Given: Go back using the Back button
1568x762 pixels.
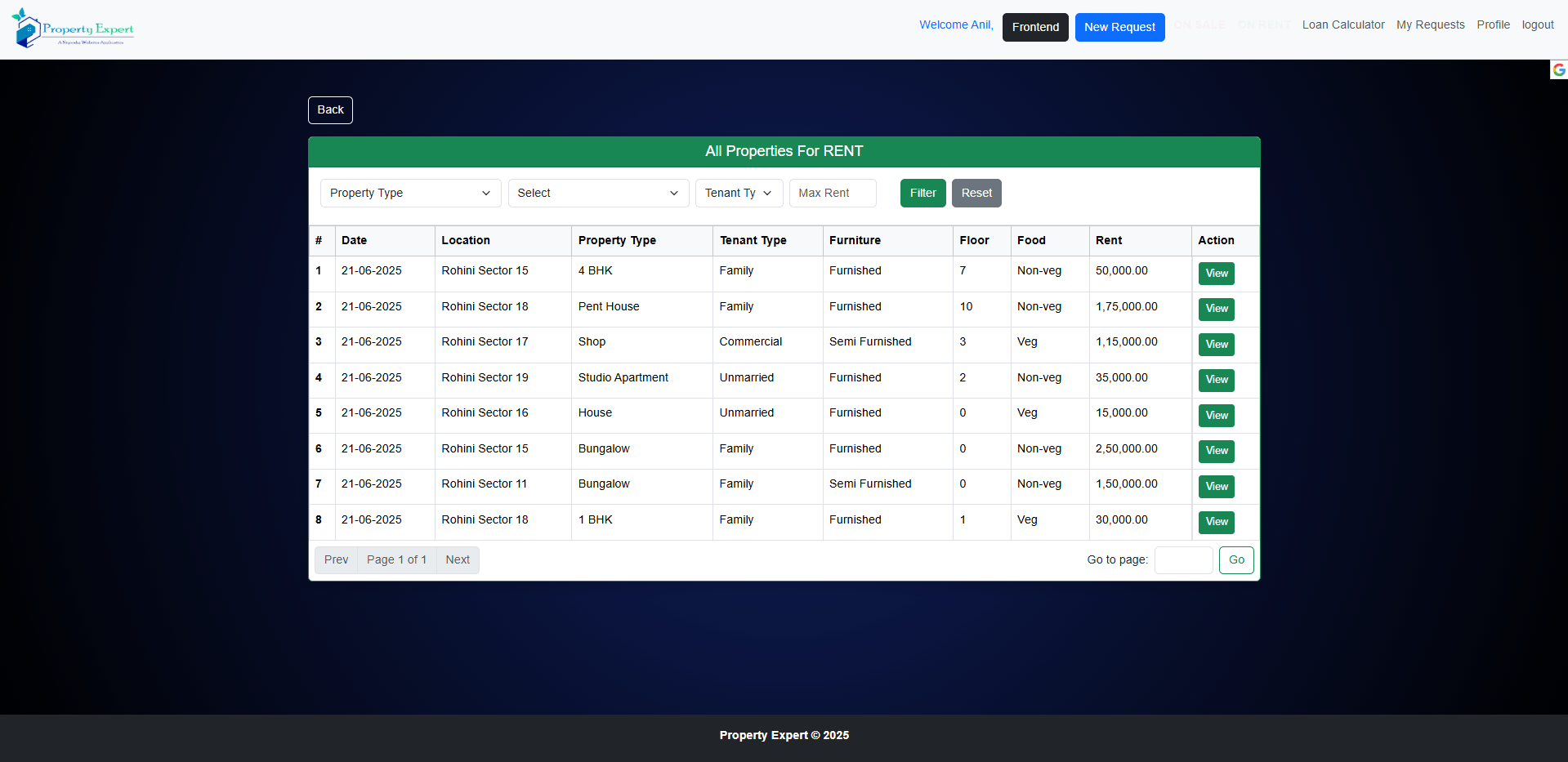Looking at the screenshot, I should pyautogui.click(x=330, y=110).
